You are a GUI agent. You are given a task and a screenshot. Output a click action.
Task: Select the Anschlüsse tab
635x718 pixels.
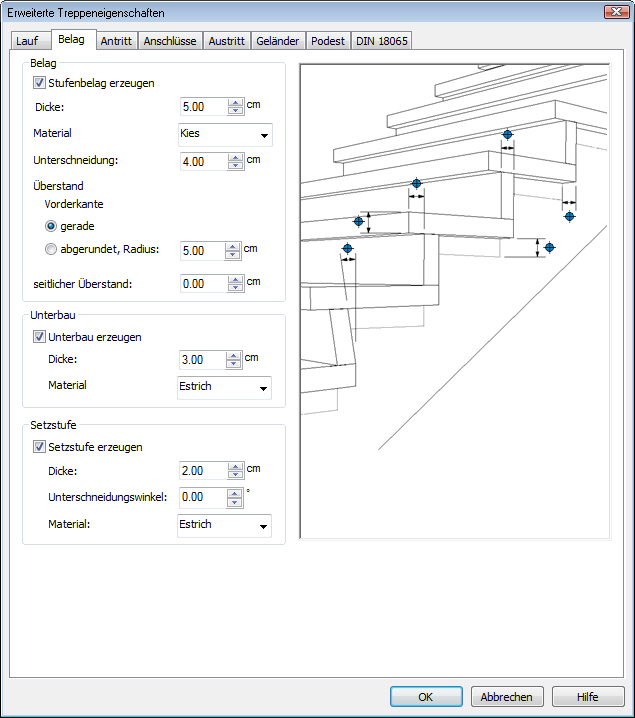[170, 41]
